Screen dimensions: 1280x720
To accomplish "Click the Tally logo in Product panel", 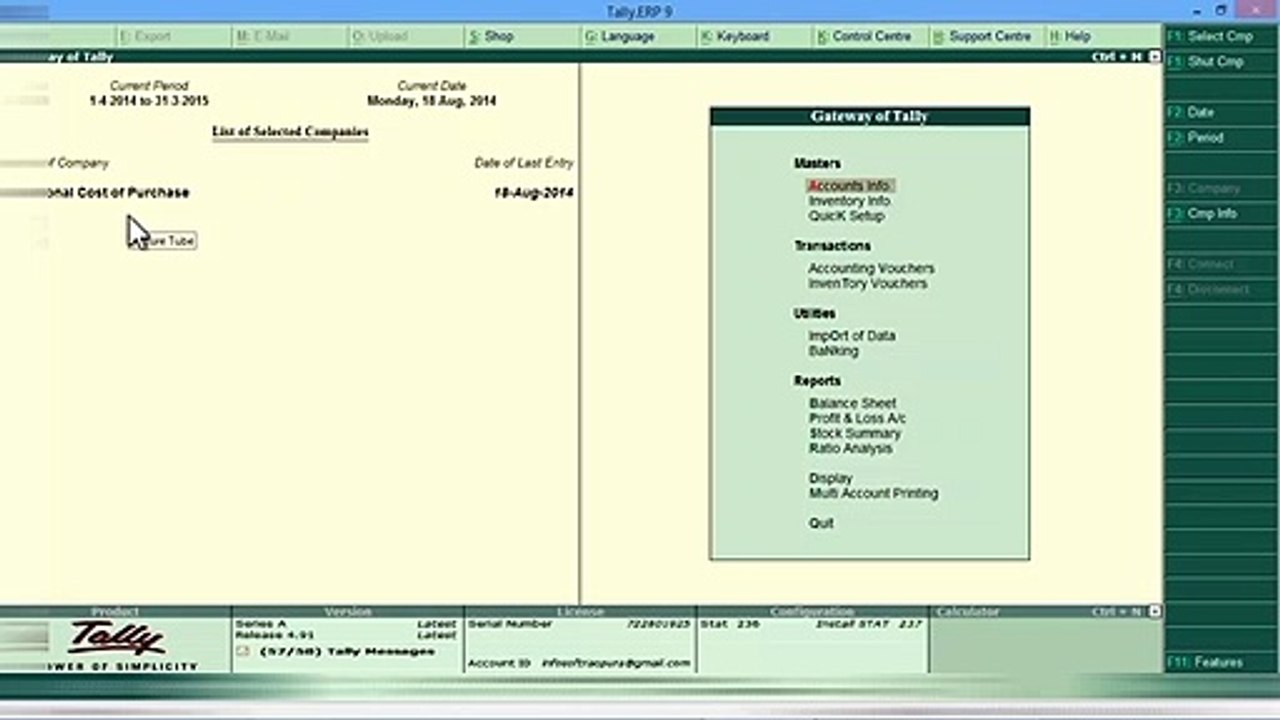I will pyautogui.click(x=117, y=637).
